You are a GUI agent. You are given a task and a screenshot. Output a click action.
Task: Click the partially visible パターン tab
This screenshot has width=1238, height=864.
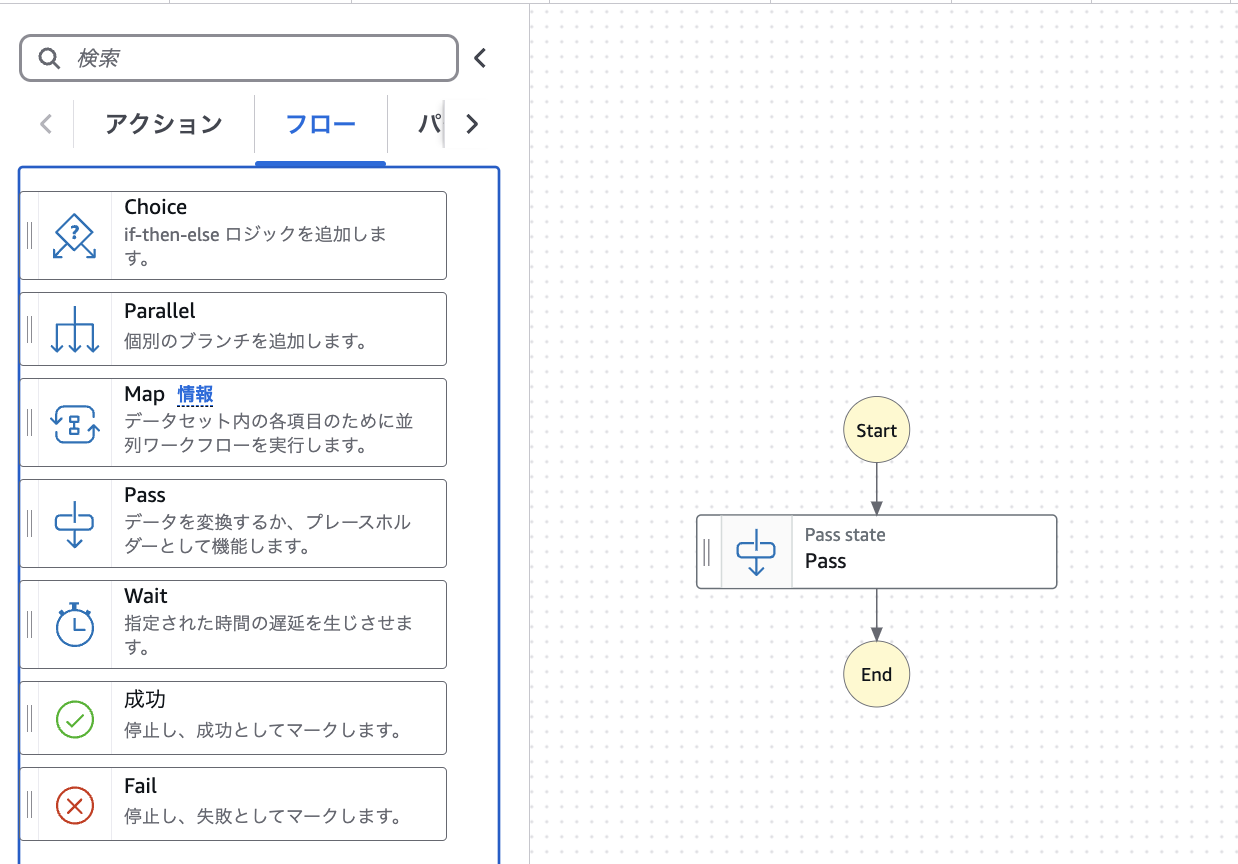pyautogui.click(x=430, y=122)
